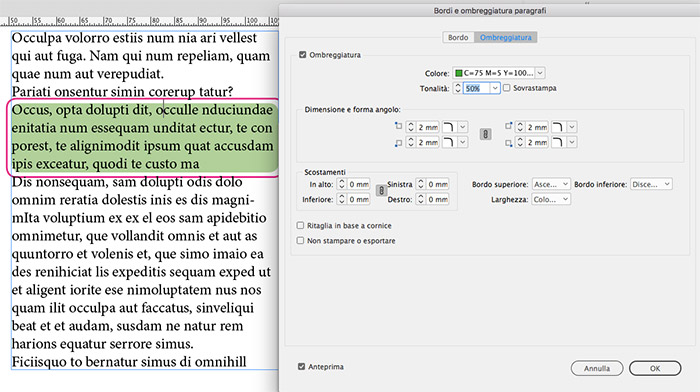Click the Sinistra 0 mm field
Image resolution: width=700 pixels, height=392 pixels.
tap(438, 184)
